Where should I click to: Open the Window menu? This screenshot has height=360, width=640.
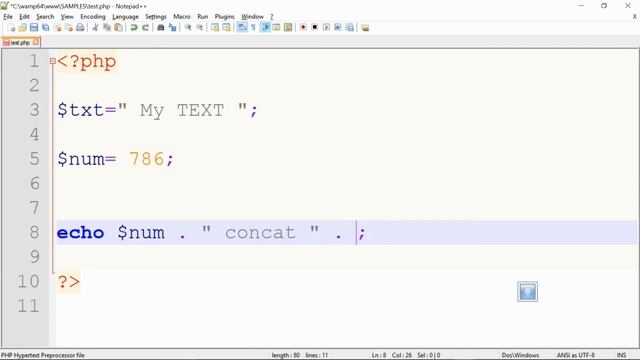click(x=252, y=17)
